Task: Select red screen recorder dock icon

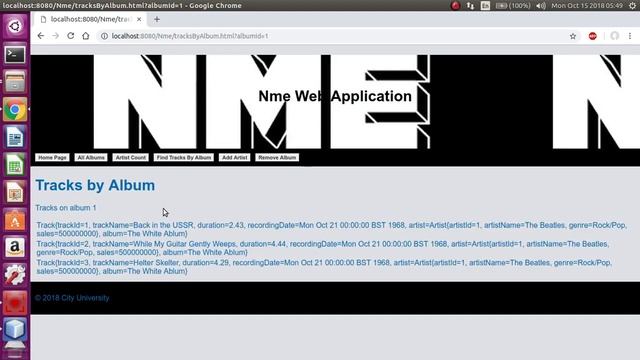Action: (15, 303)
